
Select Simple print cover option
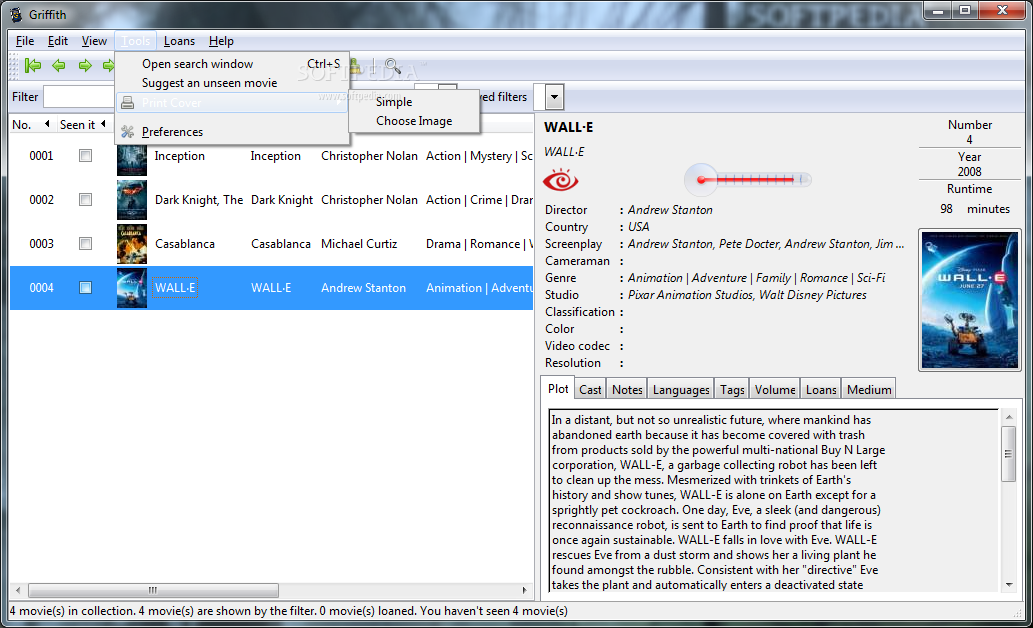[414, 101]
